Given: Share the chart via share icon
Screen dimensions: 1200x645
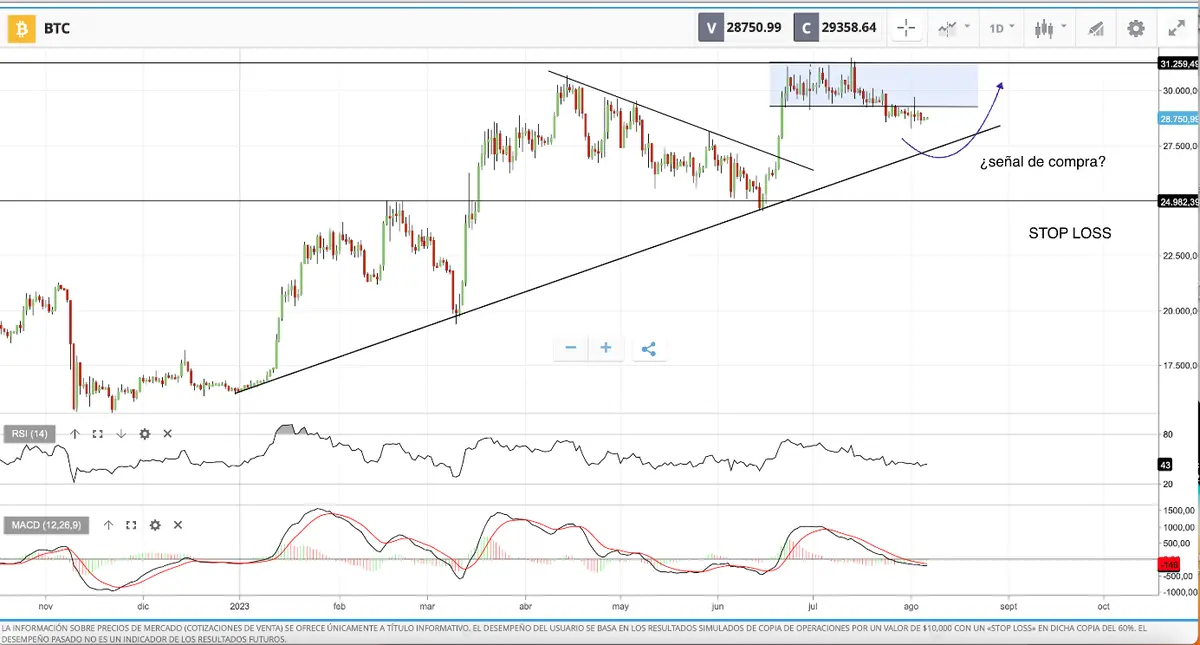Looking at the screenshot, I should pyautogui.click(x=648, y=348).
